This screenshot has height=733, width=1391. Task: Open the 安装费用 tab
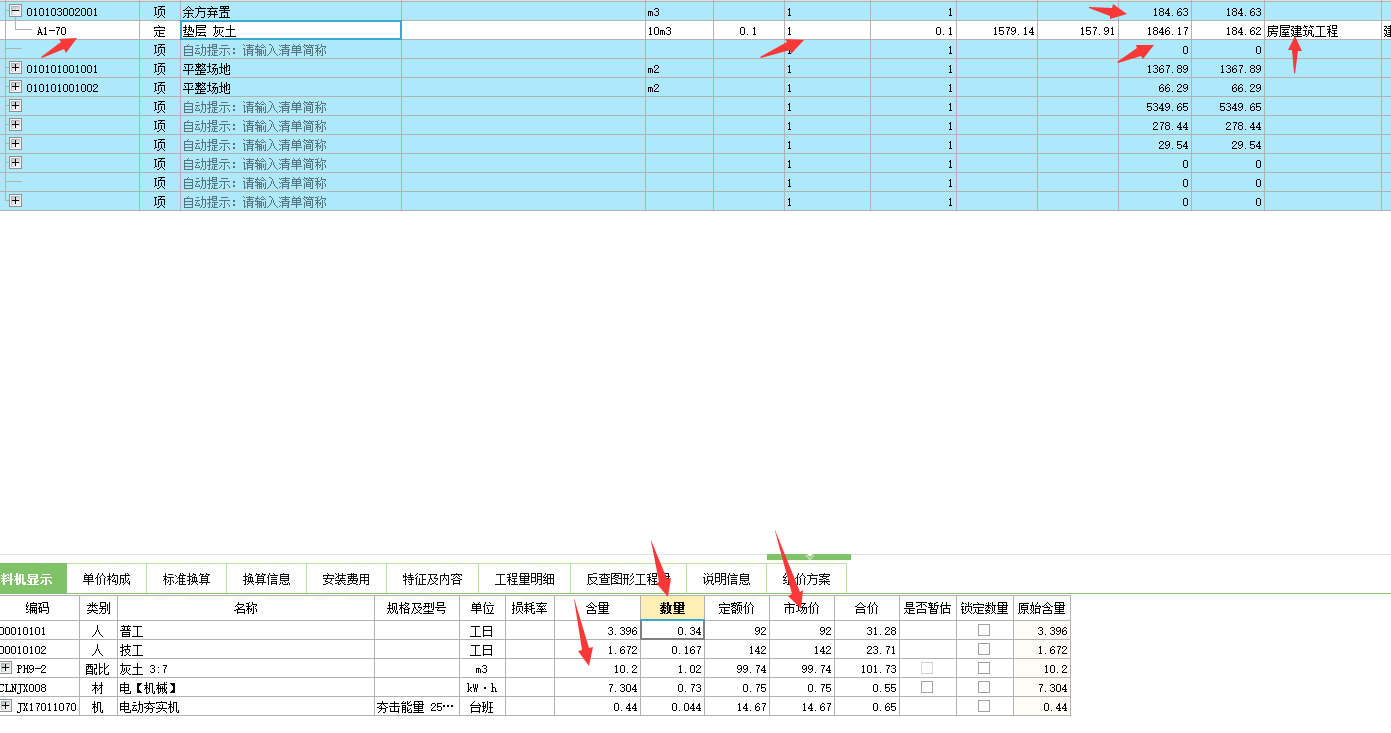[x=346, y=579]
